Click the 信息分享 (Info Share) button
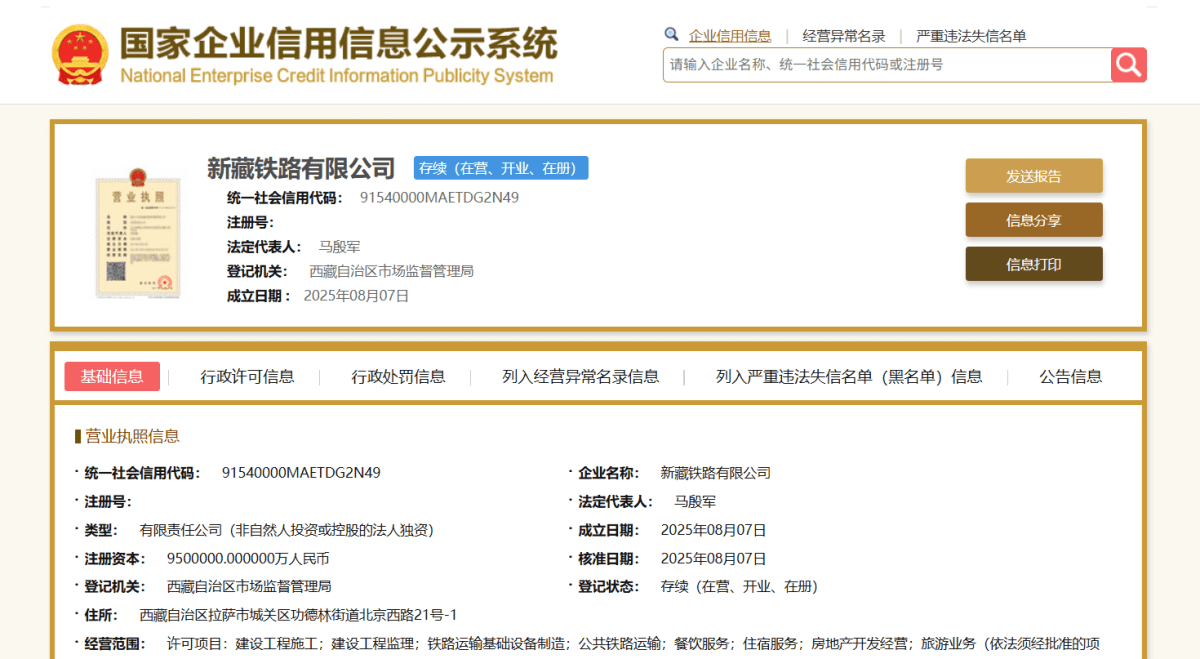The width and height of the screenshot is (1200, 659). click(x=1033, y=220)
